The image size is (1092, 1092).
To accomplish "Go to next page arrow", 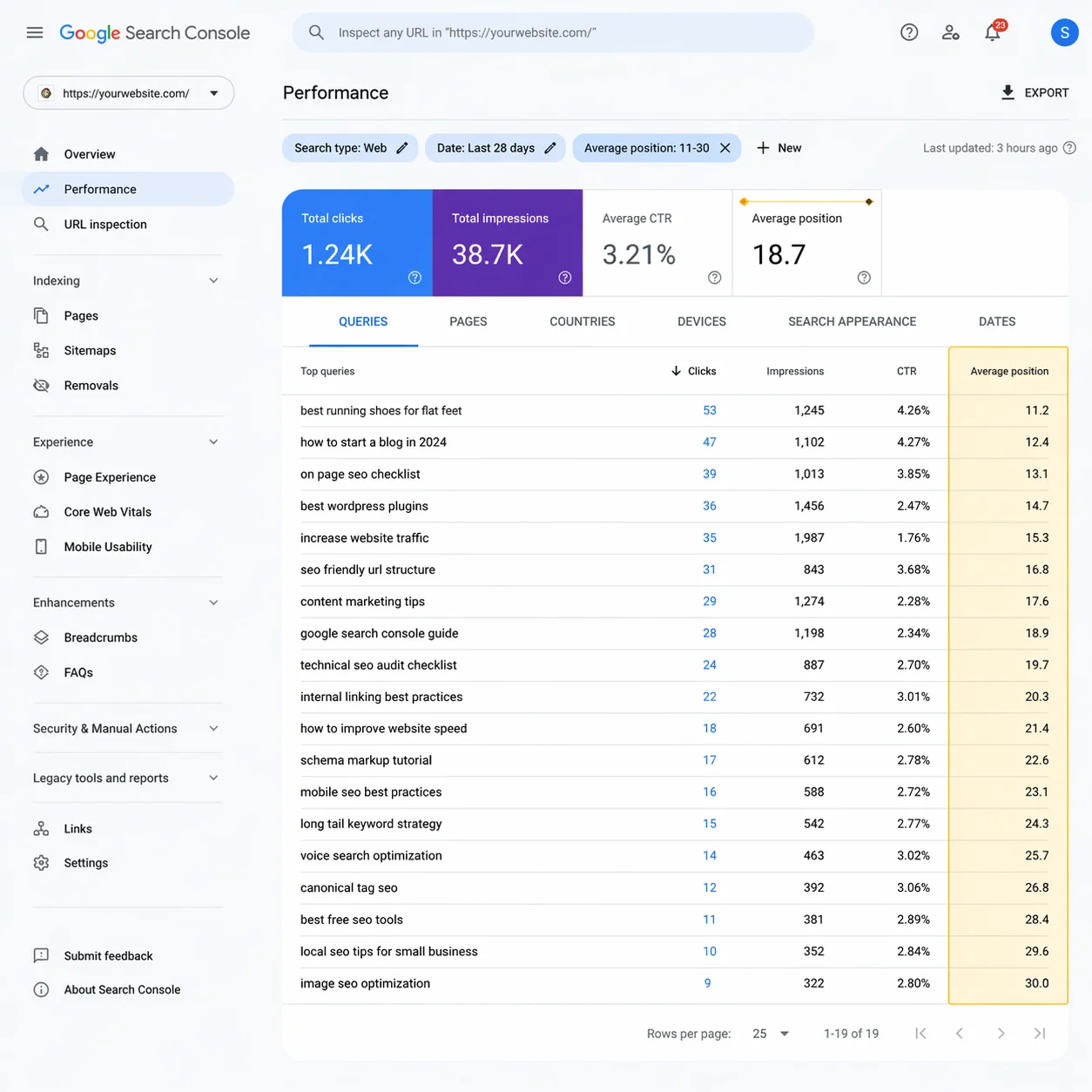I will click(x=1001, y=1034).
